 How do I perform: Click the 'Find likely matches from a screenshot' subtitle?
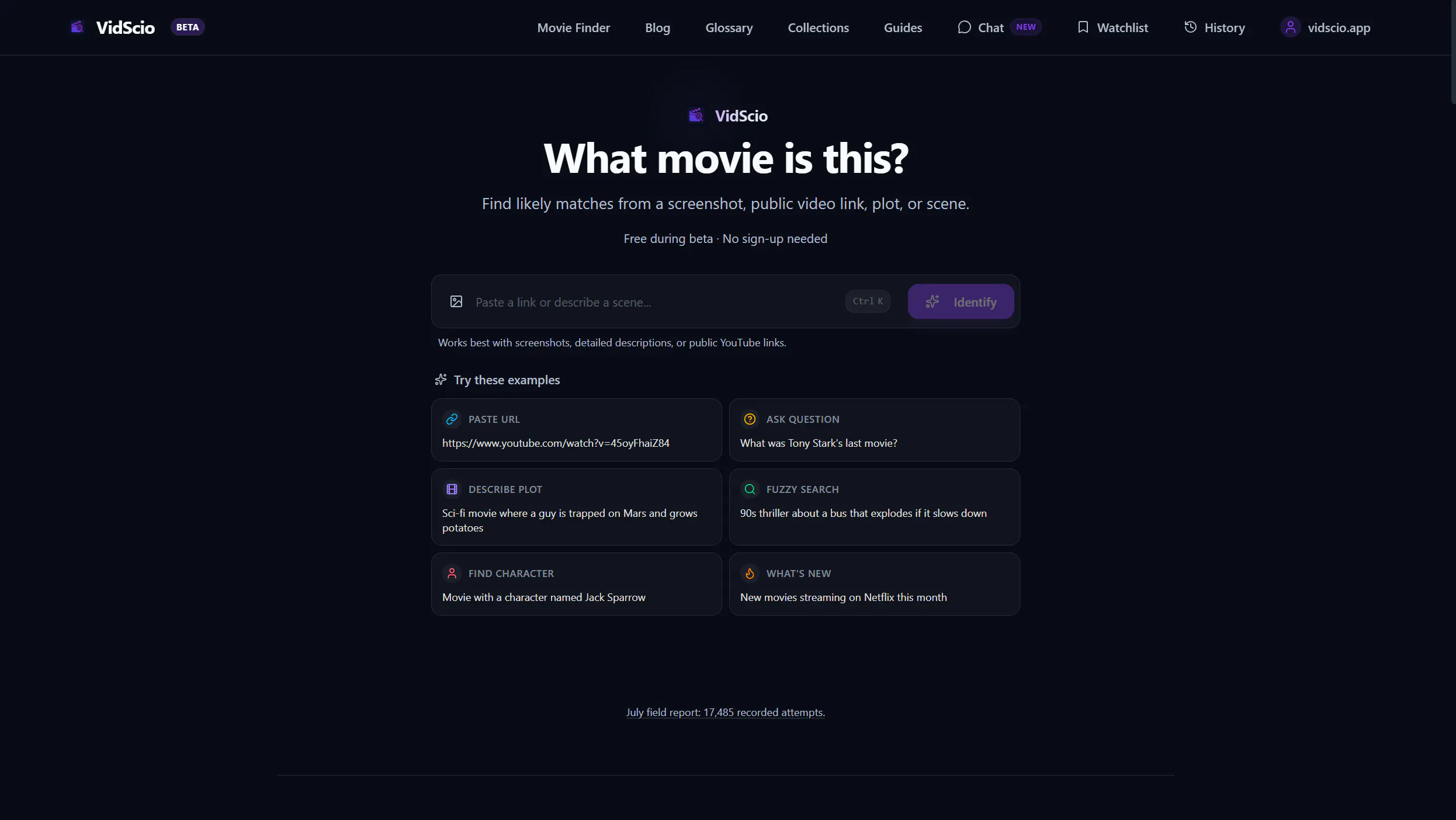[725, 203]
